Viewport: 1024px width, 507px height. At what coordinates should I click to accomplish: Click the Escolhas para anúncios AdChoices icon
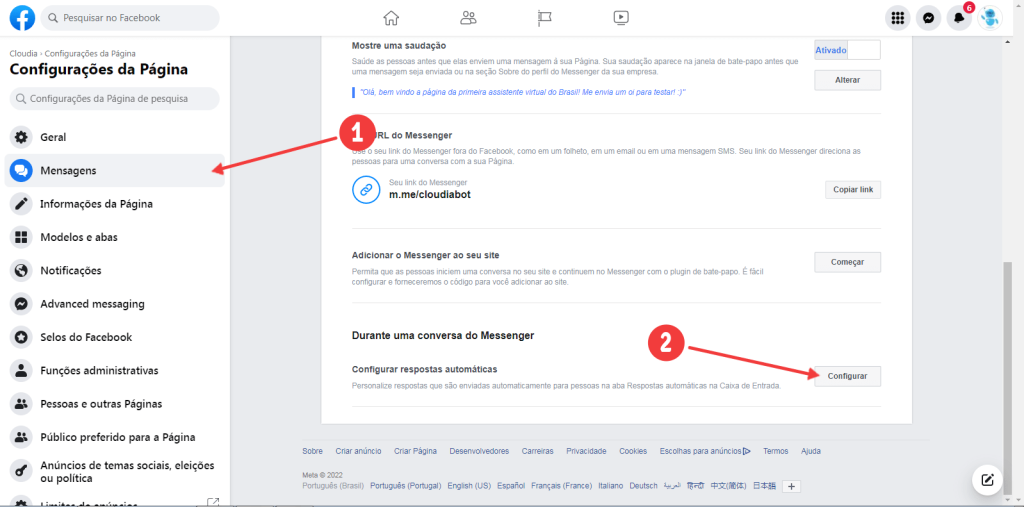click(746, 451)
